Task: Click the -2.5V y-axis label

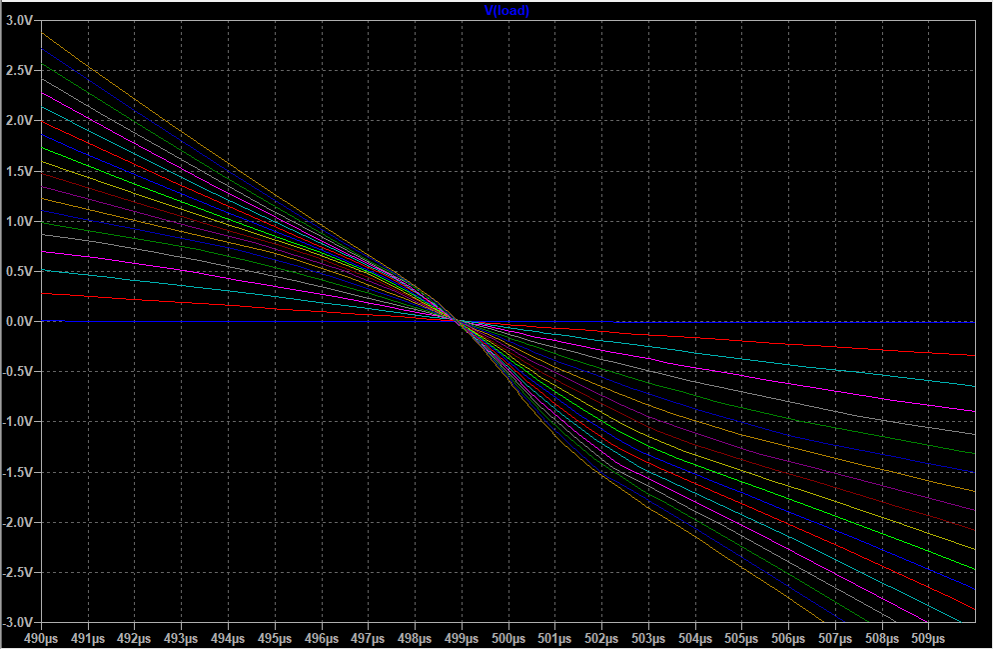Action: tap(18, 573)
